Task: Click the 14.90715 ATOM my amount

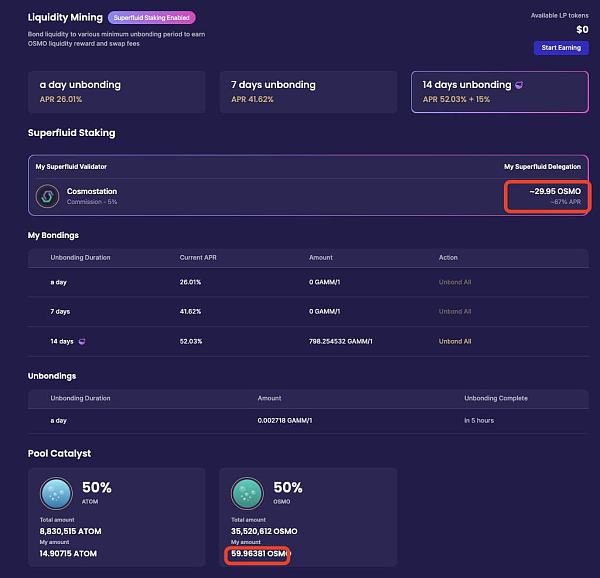Action: tap(69, 553)
